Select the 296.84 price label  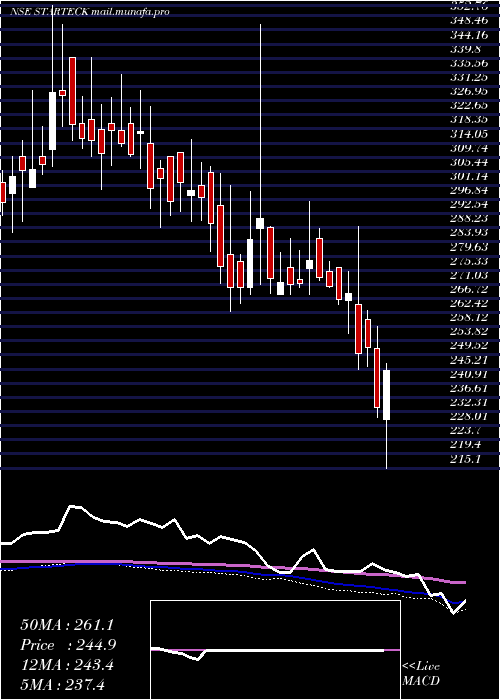click(x=468, y=191)
